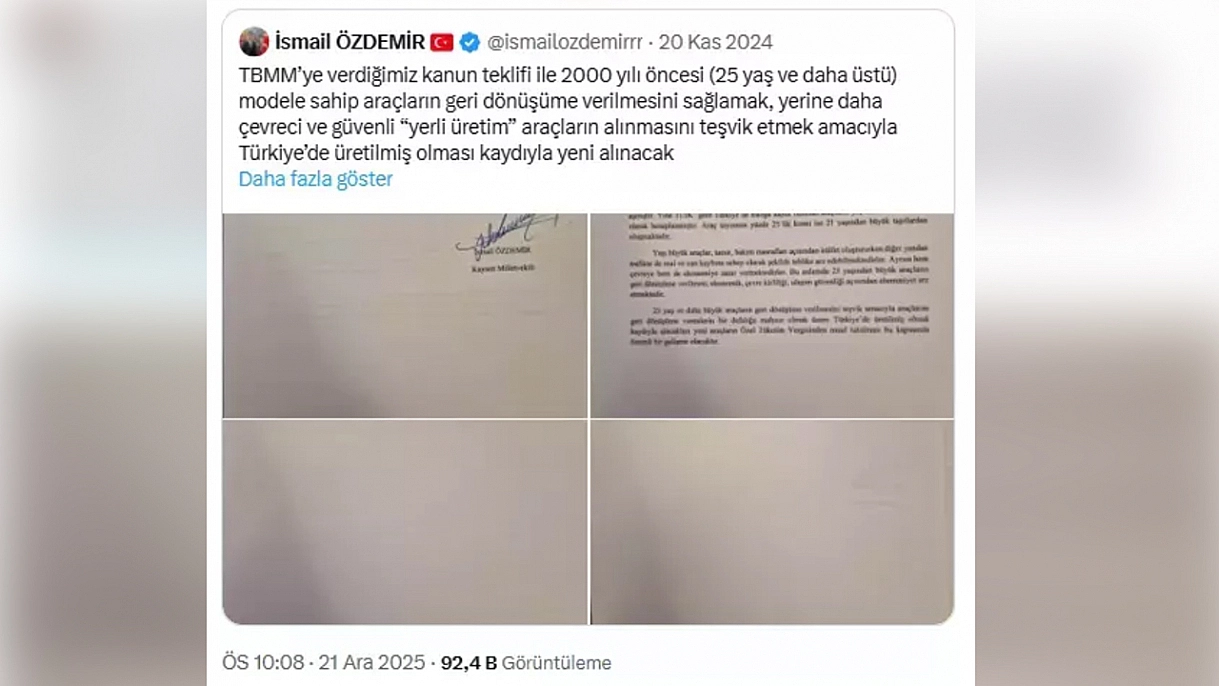Expand tweet with Daha fazla göster
Image resolution: width=1219 pixels, height=686 pixels.
[316, 179]
